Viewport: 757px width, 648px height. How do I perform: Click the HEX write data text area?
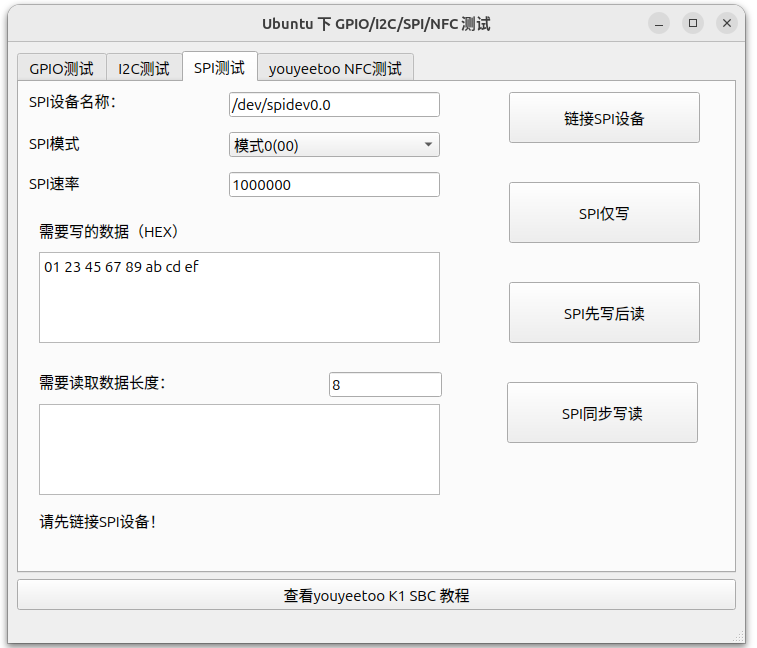(239, 297)
